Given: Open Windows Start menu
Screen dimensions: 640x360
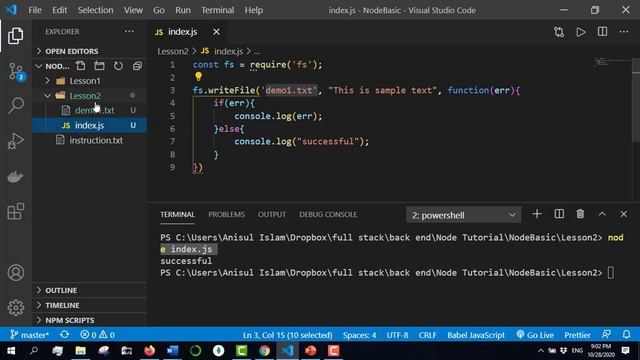Looking at the screenshot, I should click(11, 351).
